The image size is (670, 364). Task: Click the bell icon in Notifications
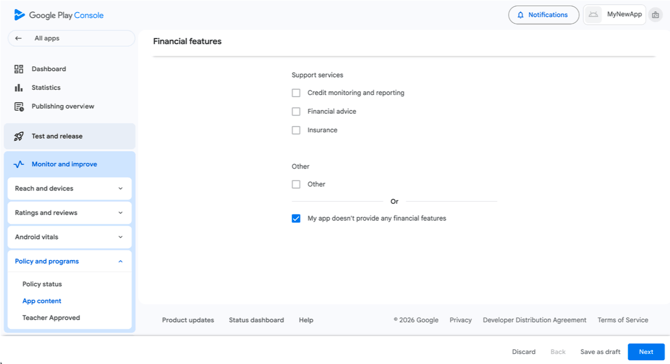point(520,15)
